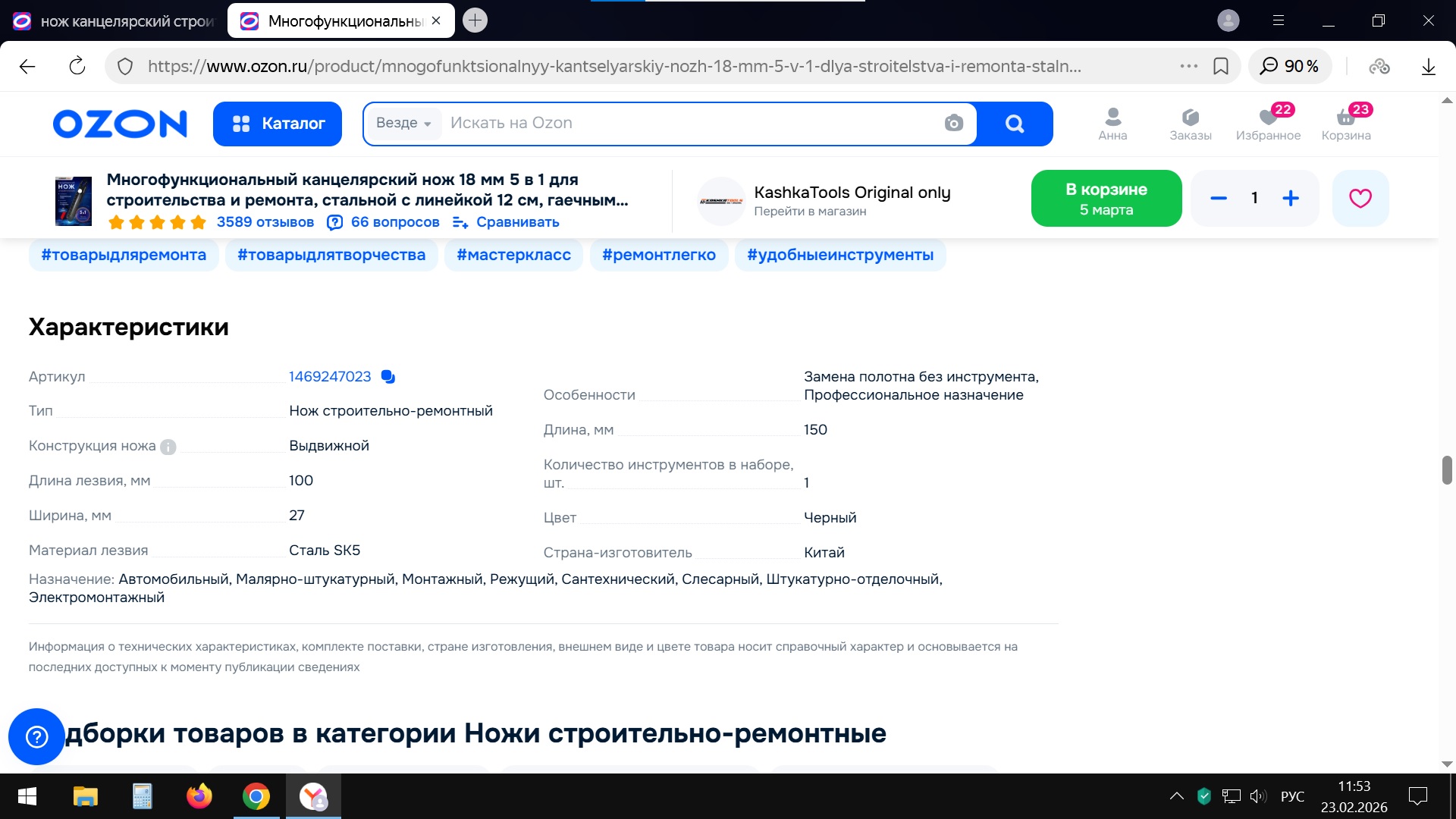Open the Каталог menu button

pyautogui.click(x=278, y=124)
